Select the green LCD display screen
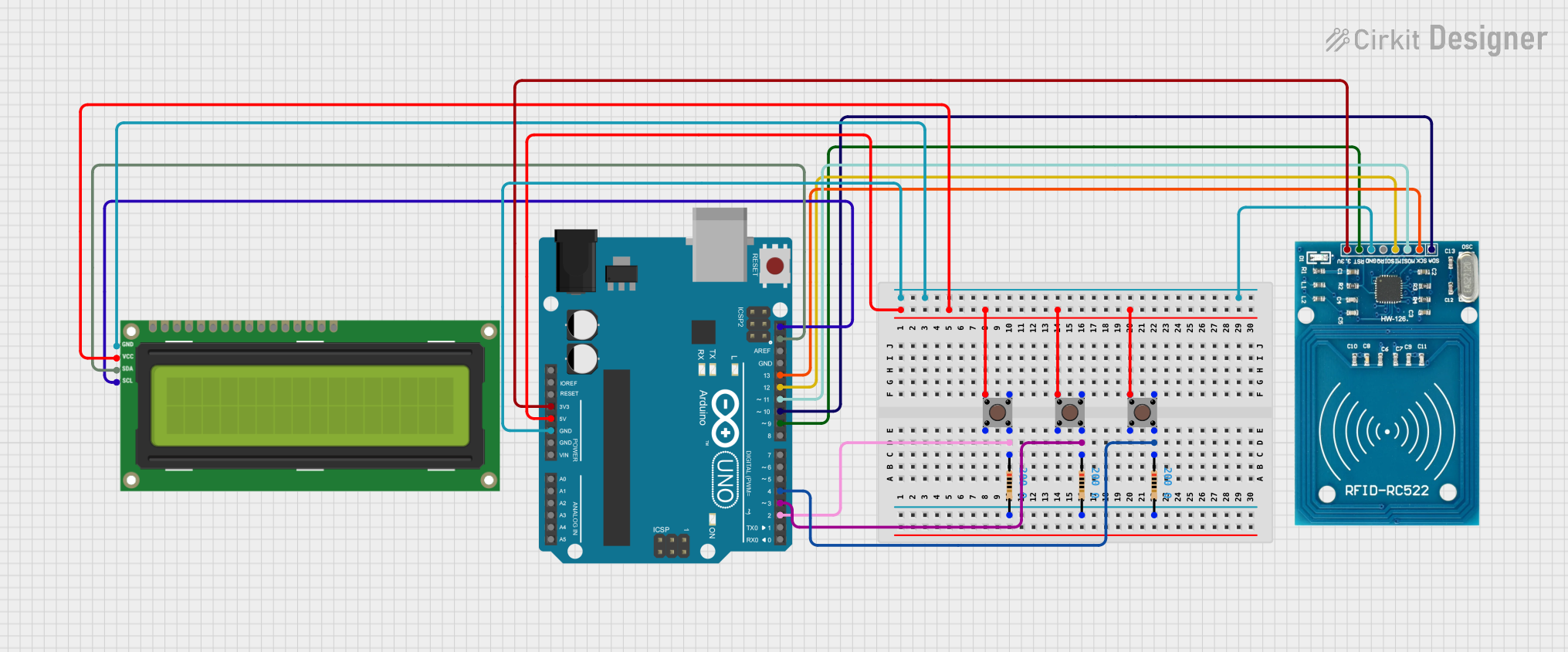The image size is (1568, 652). (310, 406)
